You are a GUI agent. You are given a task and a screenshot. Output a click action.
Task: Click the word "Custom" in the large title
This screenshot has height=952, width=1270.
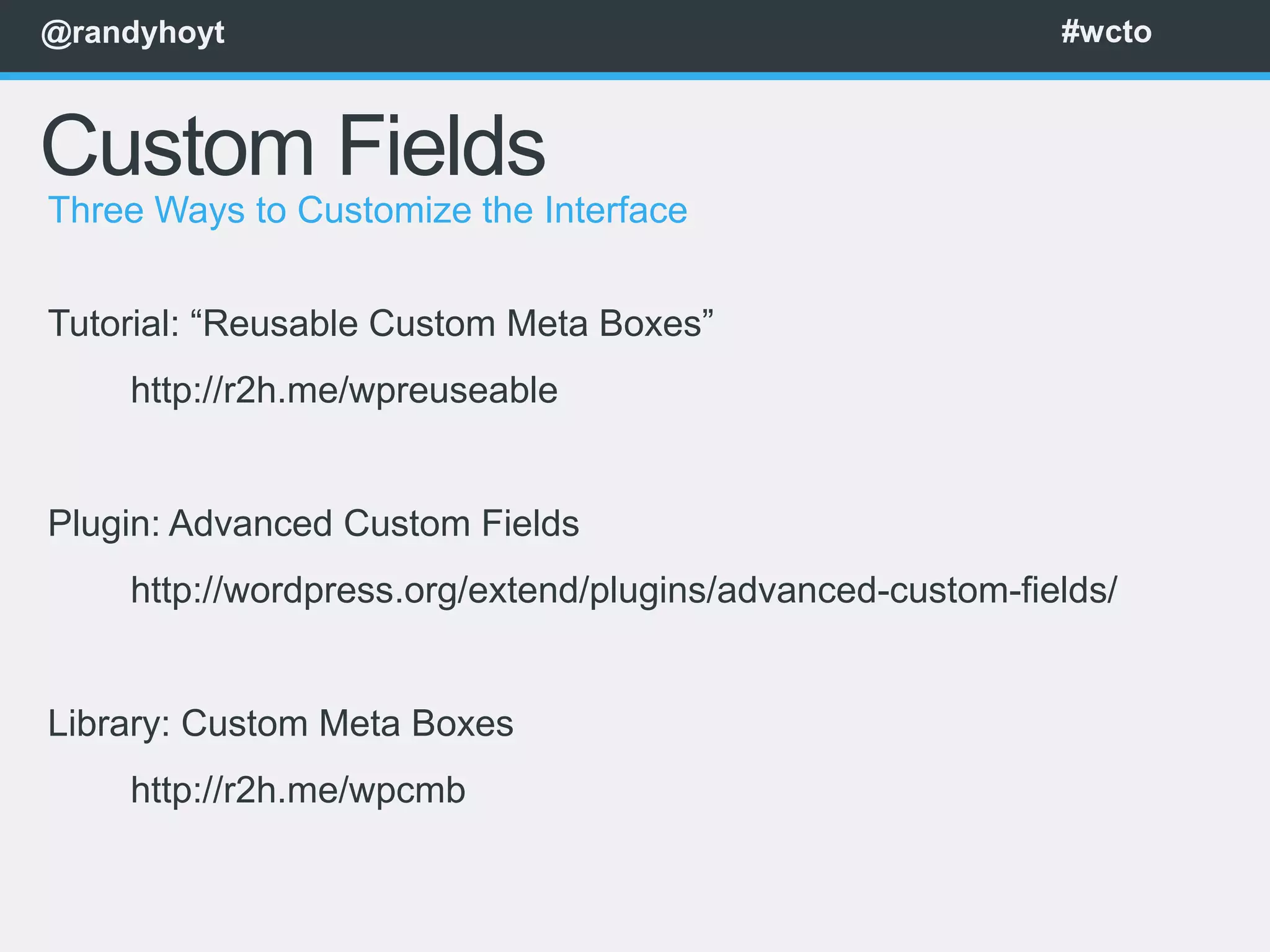pyautogui.click(x=177, y=146)
